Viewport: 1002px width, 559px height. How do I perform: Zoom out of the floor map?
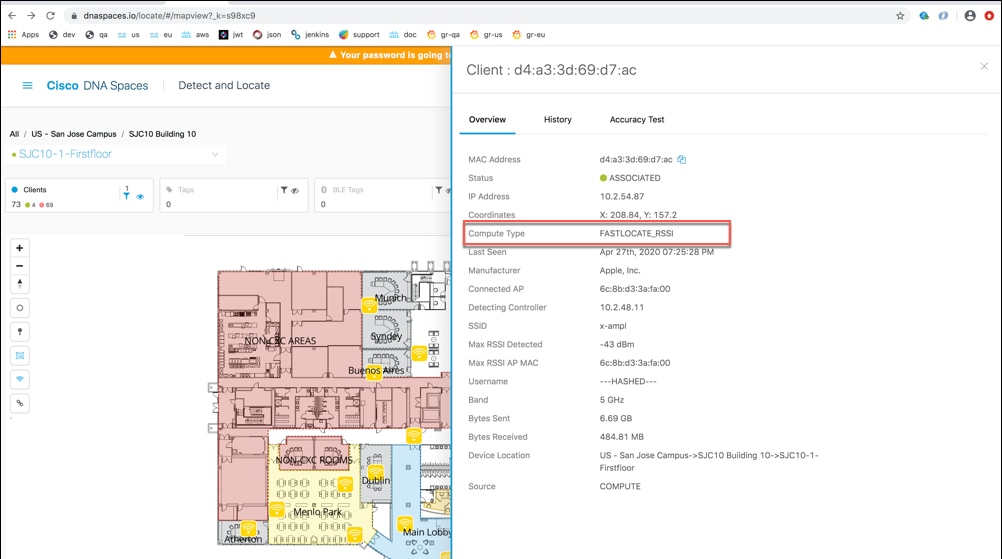click(20, 266)
